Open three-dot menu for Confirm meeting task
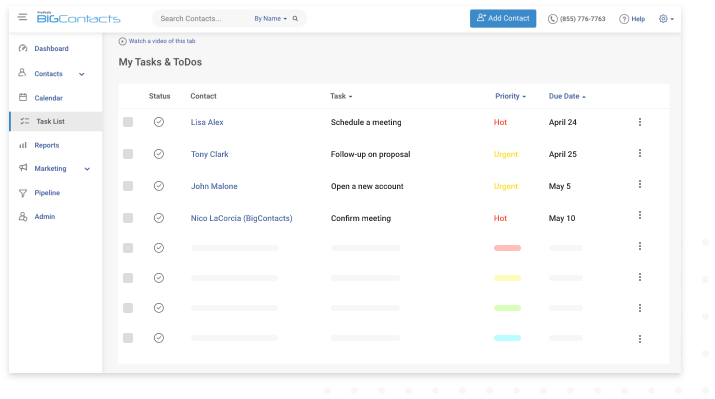 pyautogui.click(x=640, y=215)
